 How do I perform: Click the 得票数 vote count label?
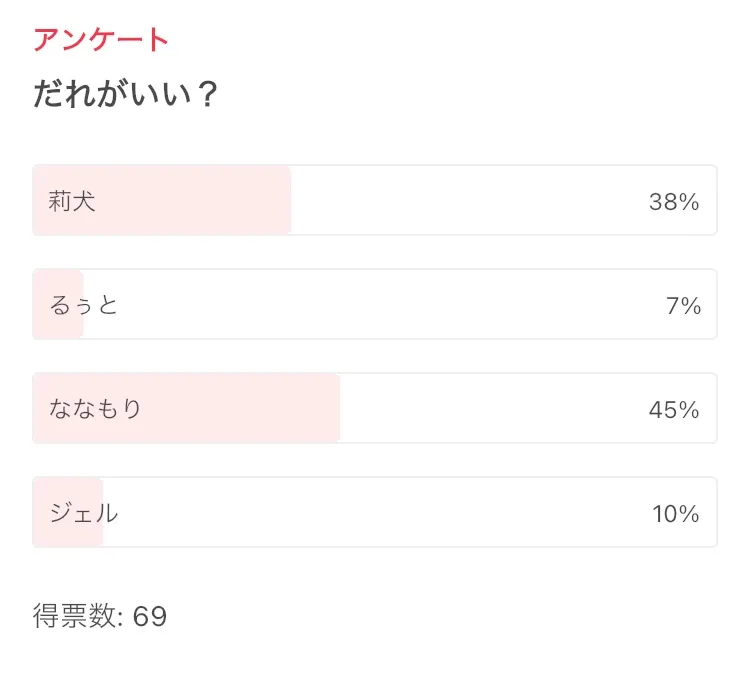point(75,616)
